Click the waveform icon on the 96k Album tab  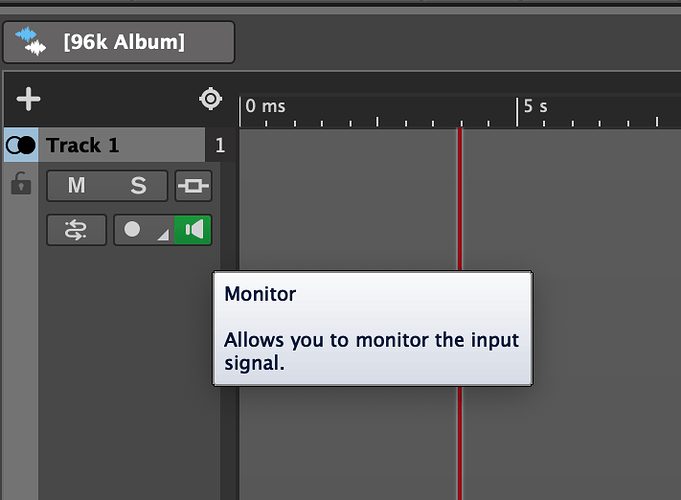(x=32, y=42)
